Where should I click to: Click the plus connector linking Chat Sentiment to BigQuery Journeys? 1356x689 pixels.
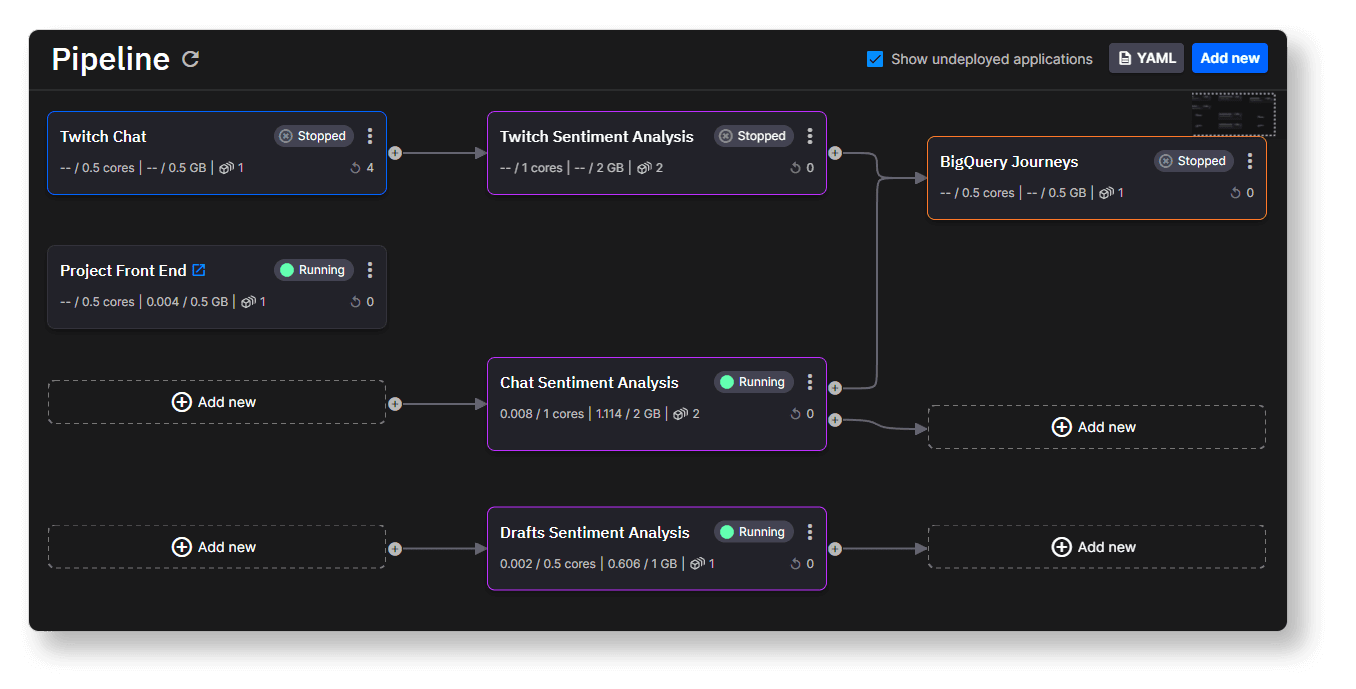[835, 387]
